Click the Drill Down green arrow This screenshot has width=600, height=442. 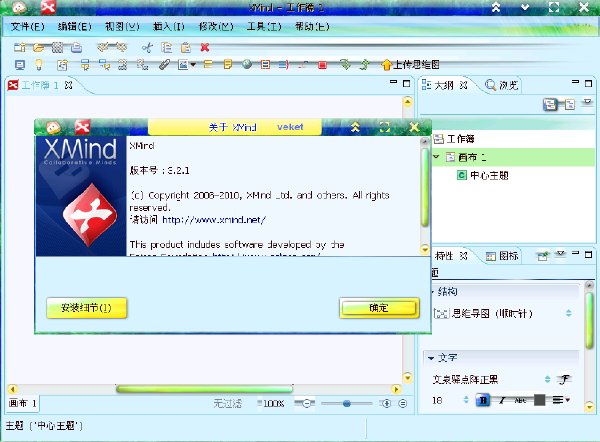(346, 64)
